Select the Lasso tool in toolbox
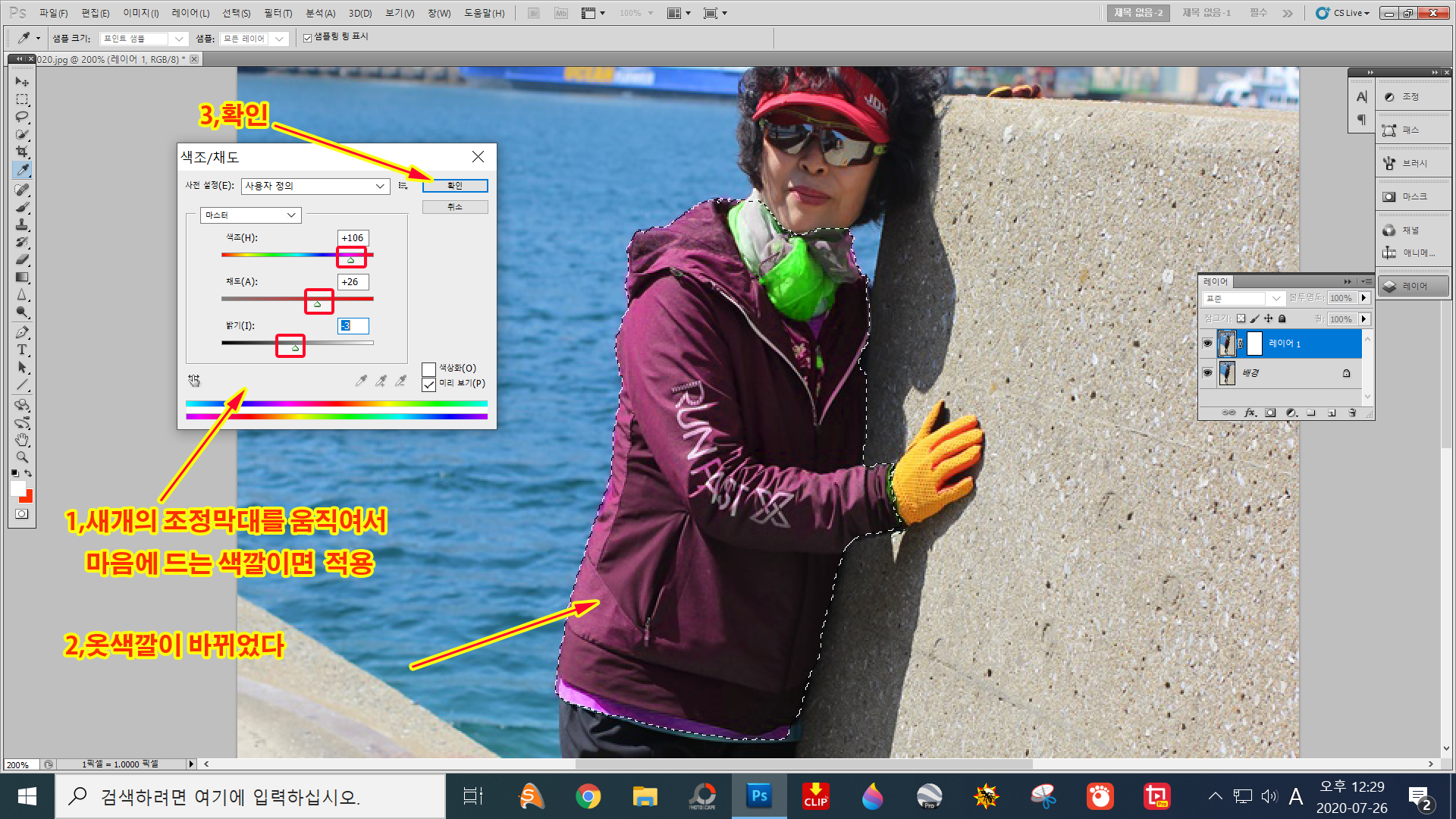The image size is (1456, 819). (21, 117)
